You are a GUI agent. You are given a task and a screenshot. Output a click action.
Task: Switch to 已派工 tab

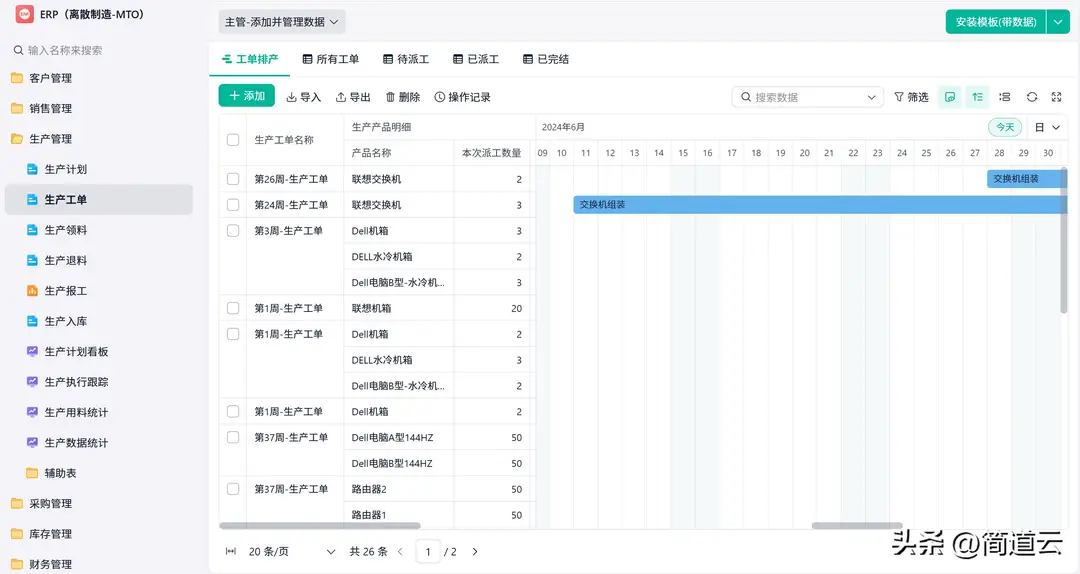click(476, 59)
